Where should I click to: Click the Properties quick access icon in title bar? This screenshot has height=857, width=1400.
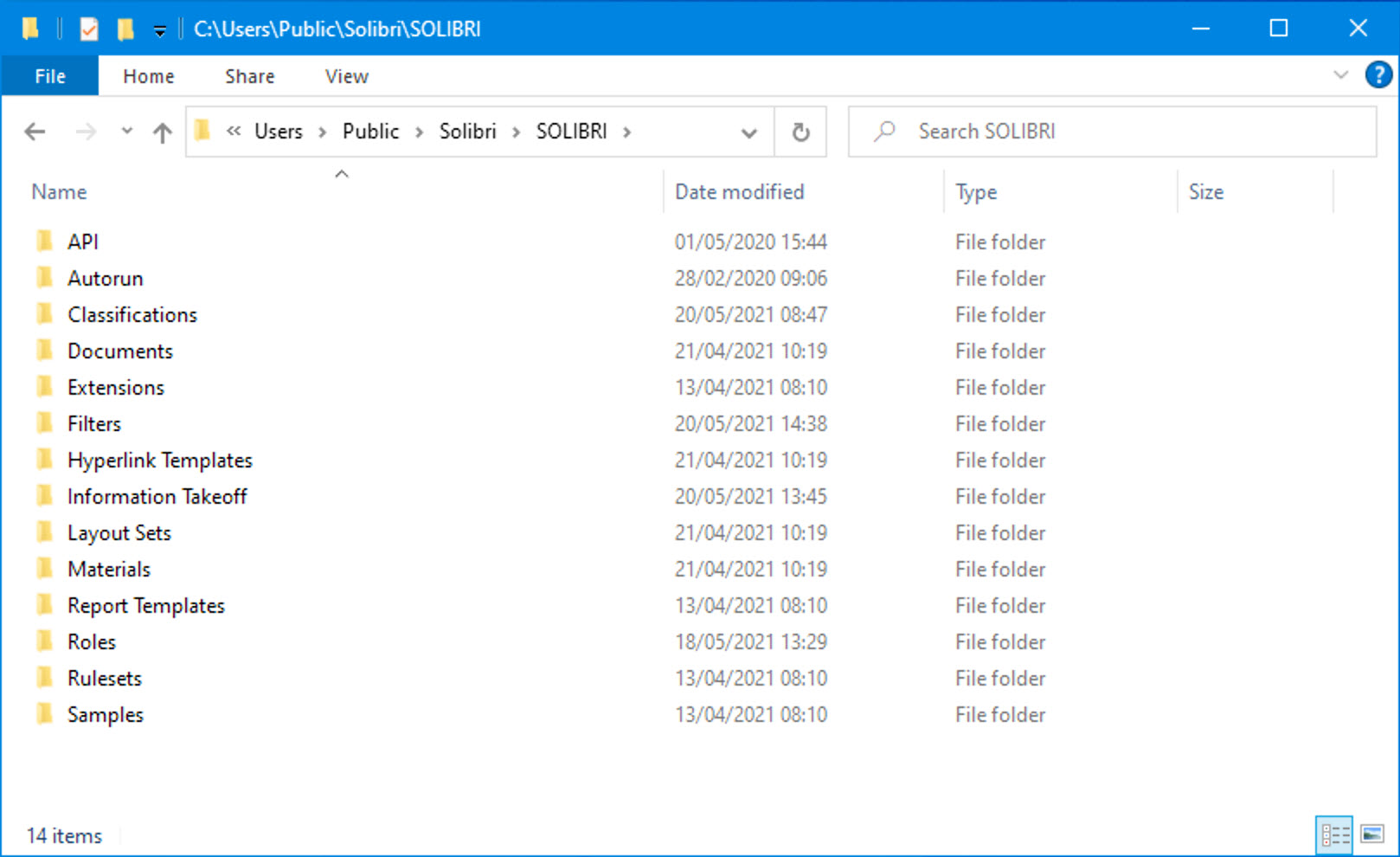pos(88,29)
